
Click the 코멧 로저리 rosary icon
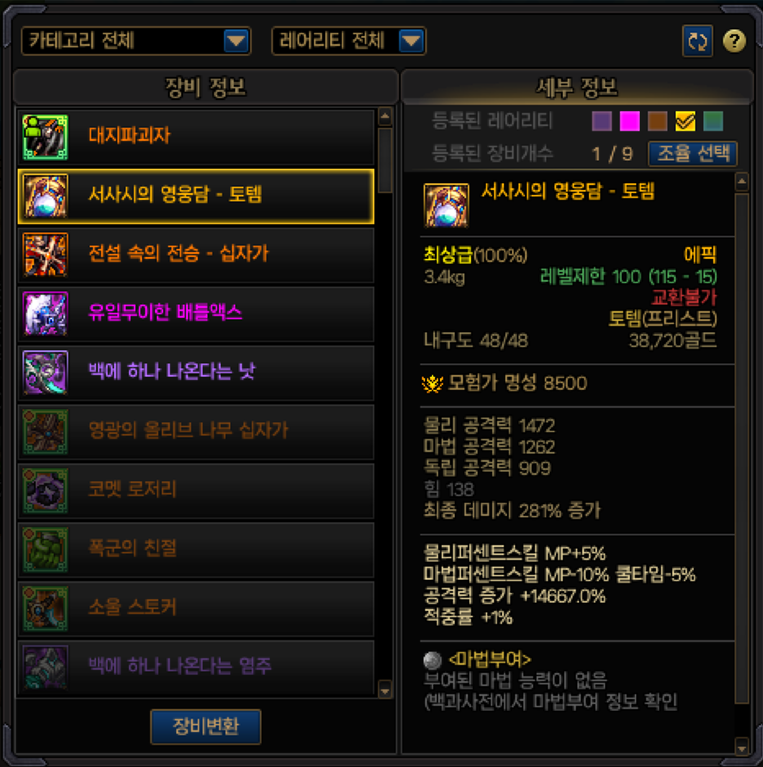45,490
